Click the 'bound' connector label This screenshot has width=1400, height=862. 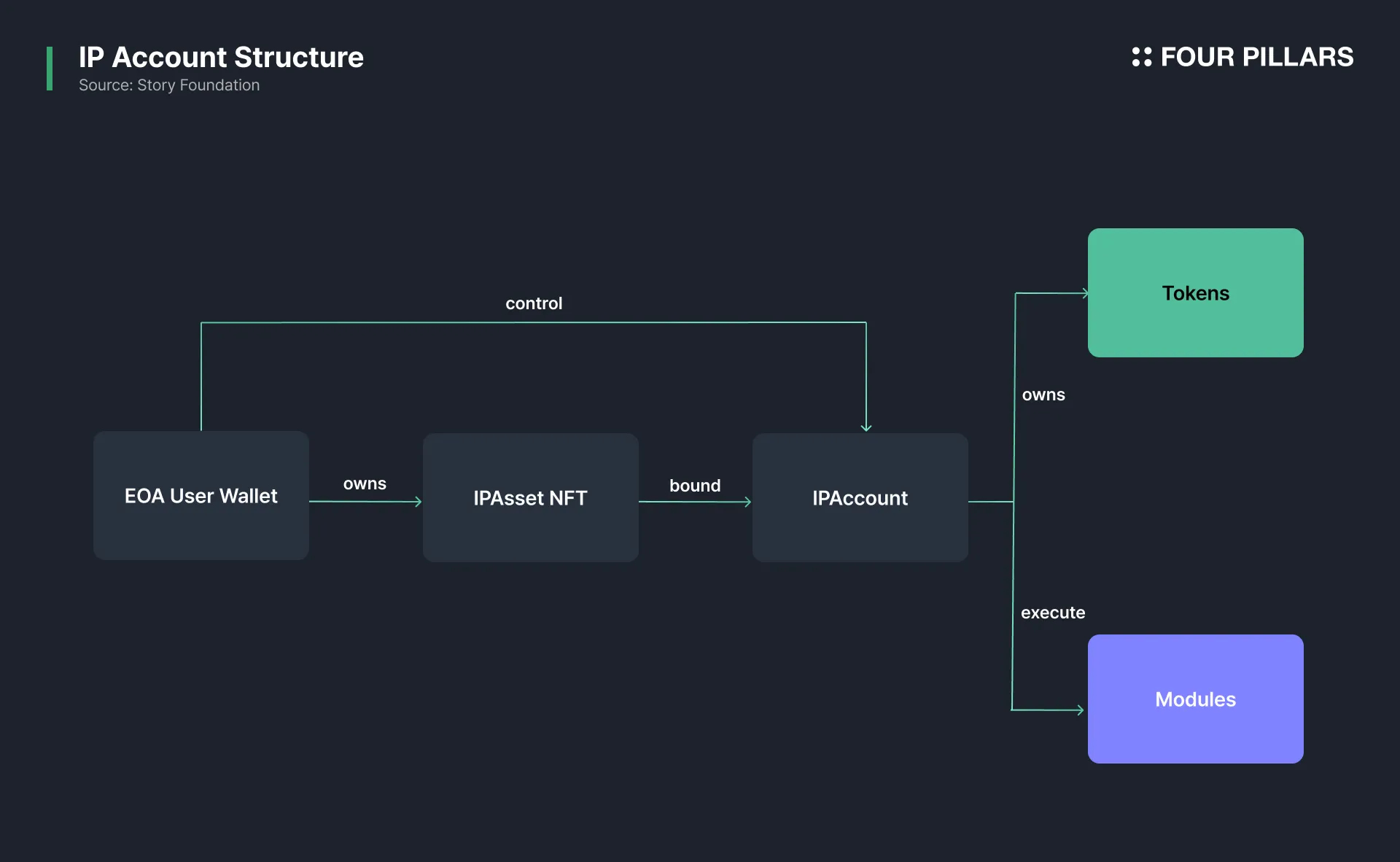tap(695, 485)
